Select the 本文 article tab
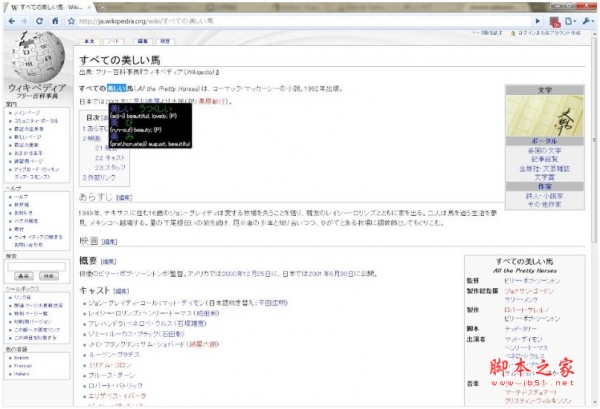The width and height of the screenshot is (600, 409). (89, 41)
